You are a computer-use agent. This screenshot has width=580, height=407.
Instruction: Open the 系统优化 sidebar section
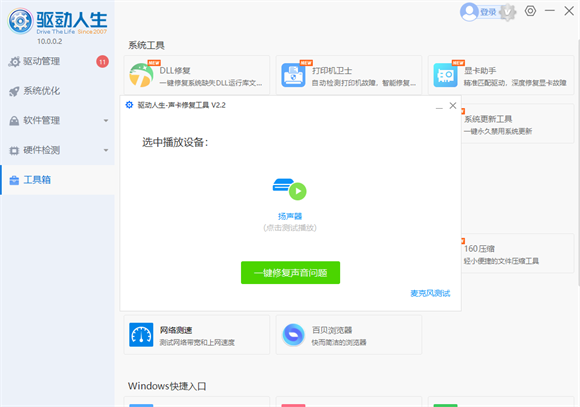tap(57, 91)
